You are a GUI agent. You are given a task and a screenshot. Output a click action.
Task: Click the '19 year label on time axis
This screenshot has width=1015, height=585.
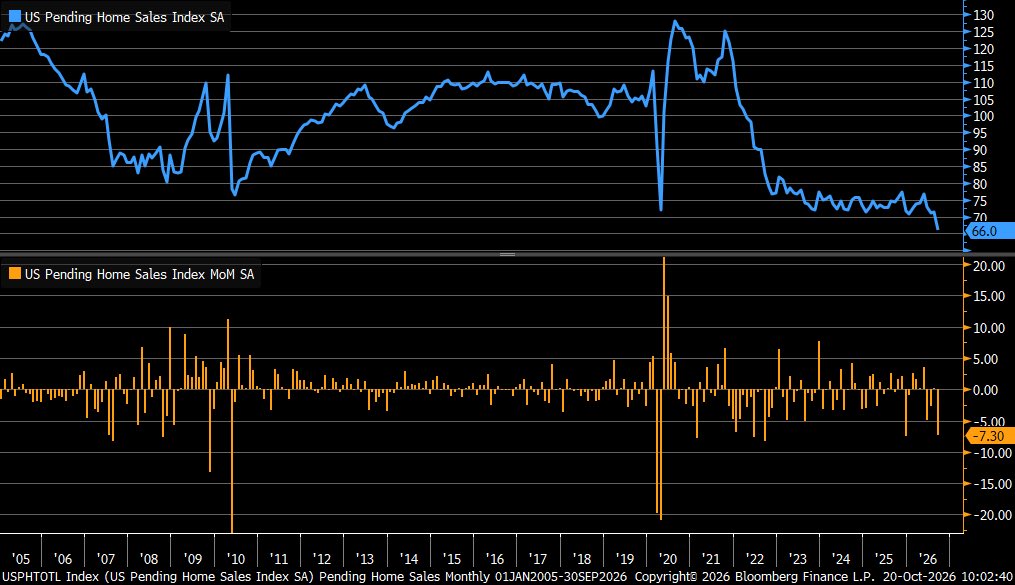(x=624, y=558)
